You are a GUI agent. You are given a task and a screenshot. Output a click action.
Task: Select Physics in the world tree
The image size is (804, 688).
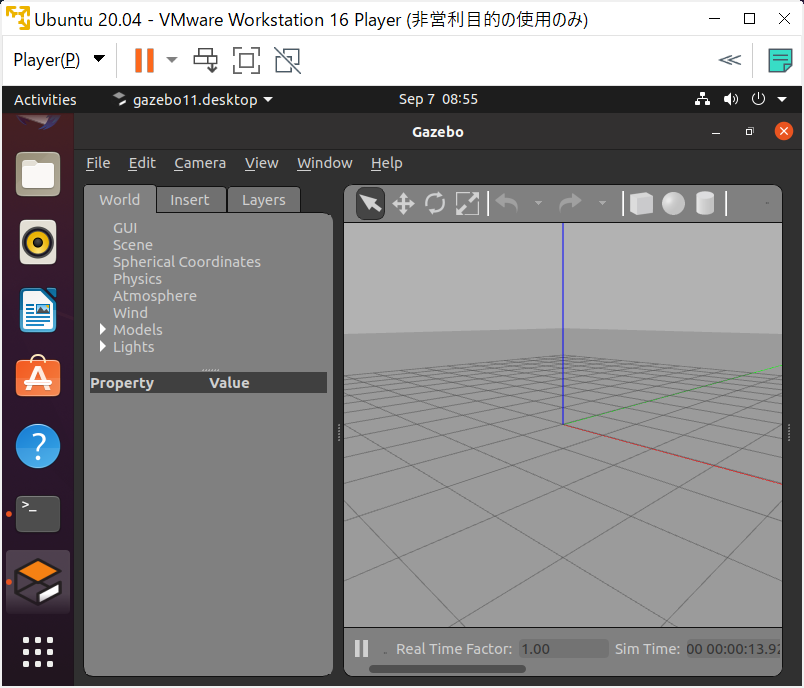coord(137,279)
